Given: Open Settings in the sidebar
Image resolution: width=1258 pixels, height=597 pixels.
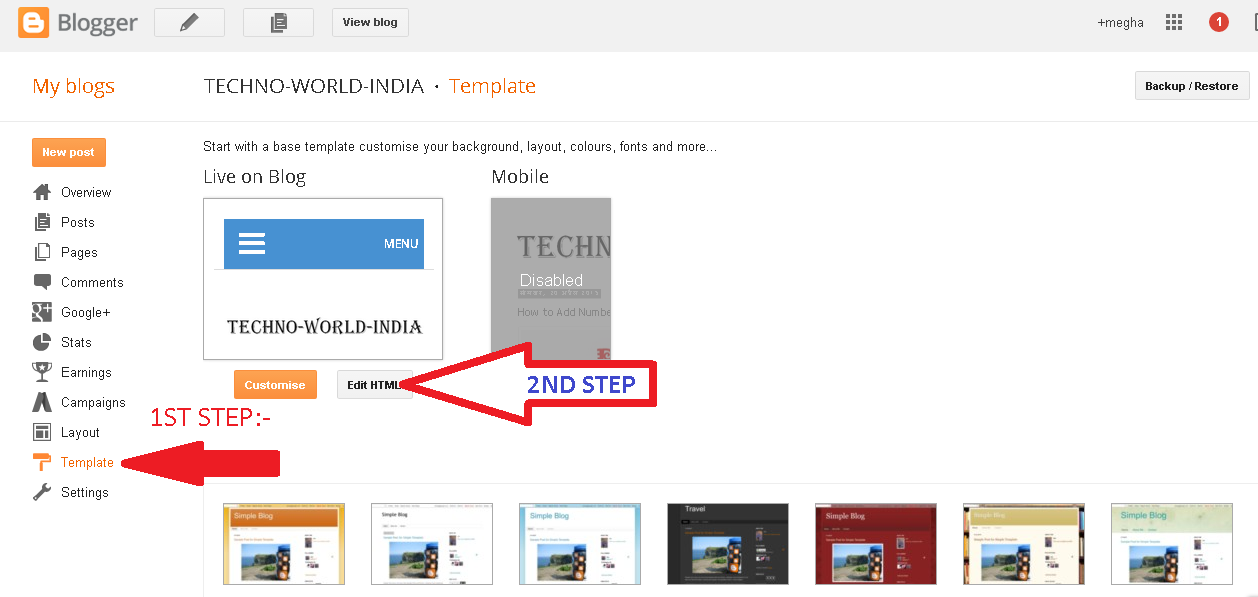Looking at the screenshot, I should [x=85, y=492].
